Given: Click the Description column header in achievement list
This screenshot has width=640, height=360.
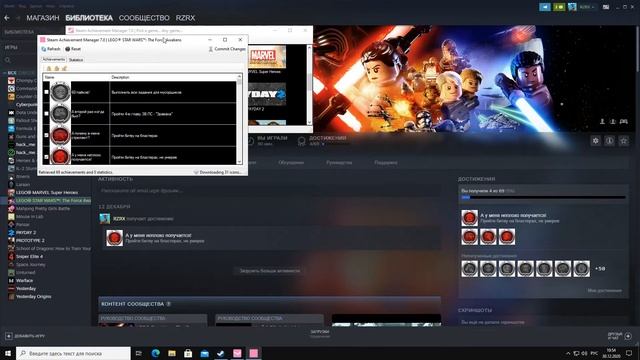Looking at the screenshot, I should pyautogui.click(x=173, y=77).
